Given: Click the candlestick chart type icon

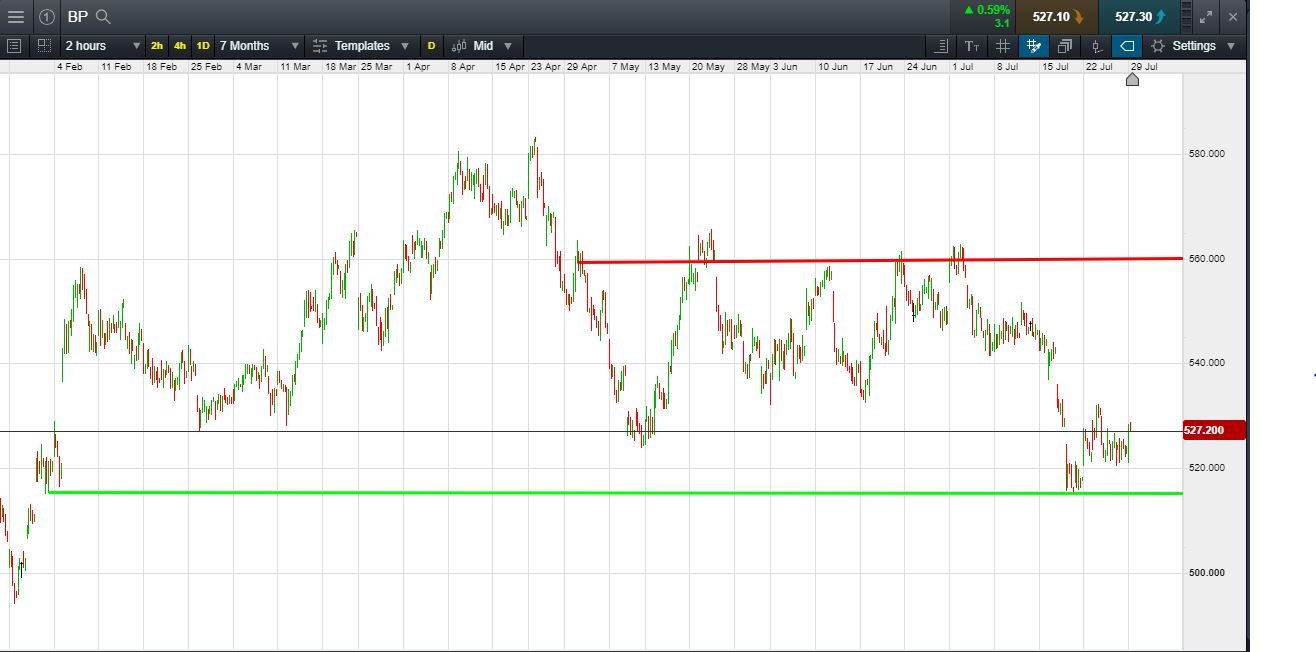Looking at the screenshot, I should click(x=459, y=46).
